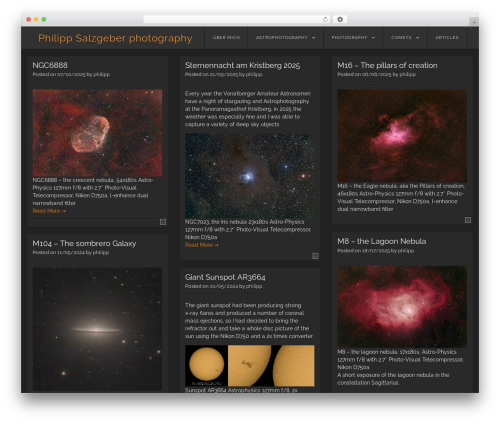Click text 'The giant sunspot had been producing strong'

[x=243, y=305]
